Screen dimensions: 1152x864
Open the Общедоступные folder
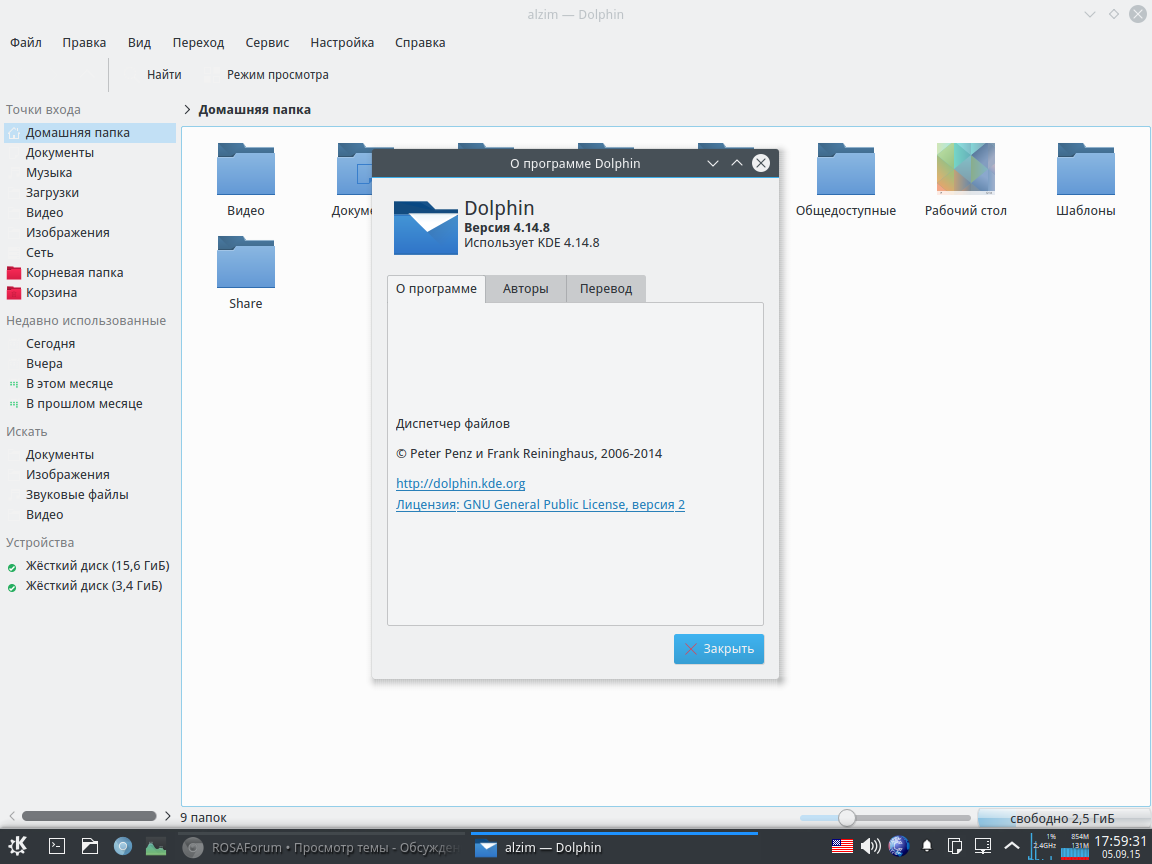846,181
